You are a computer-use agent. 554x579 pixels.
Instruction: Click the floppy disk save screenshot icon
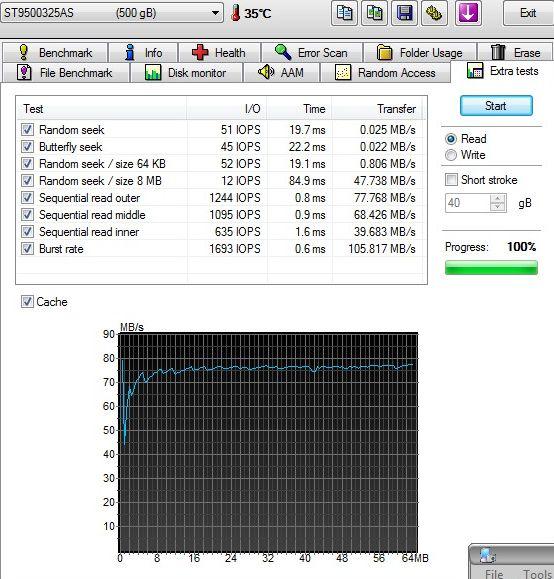pos(404,13)
